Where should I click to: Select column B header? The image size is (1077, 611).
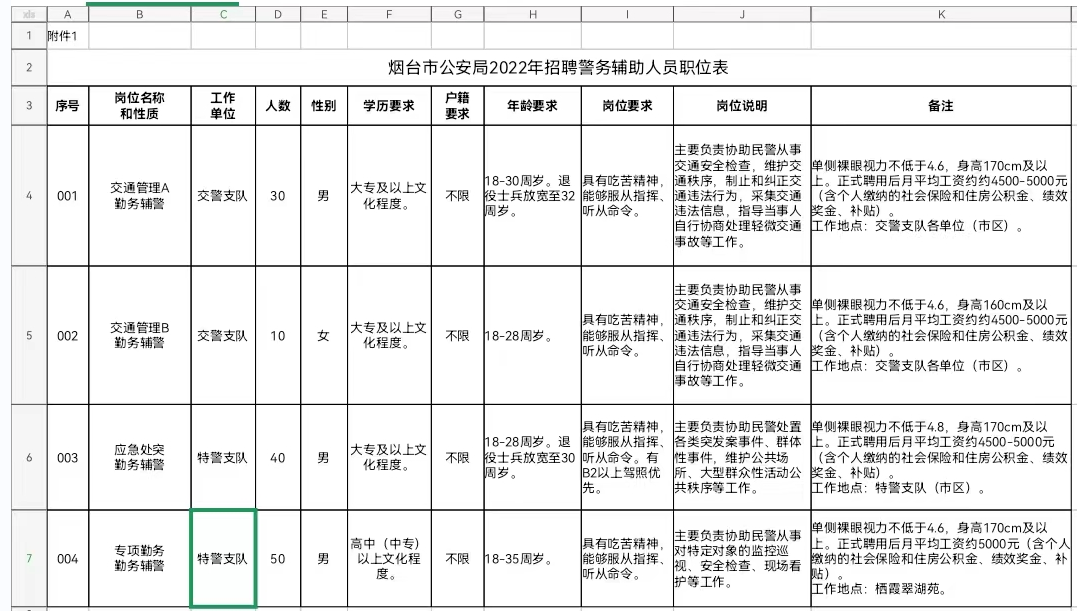pyautogui.click(x=139, y=14)
